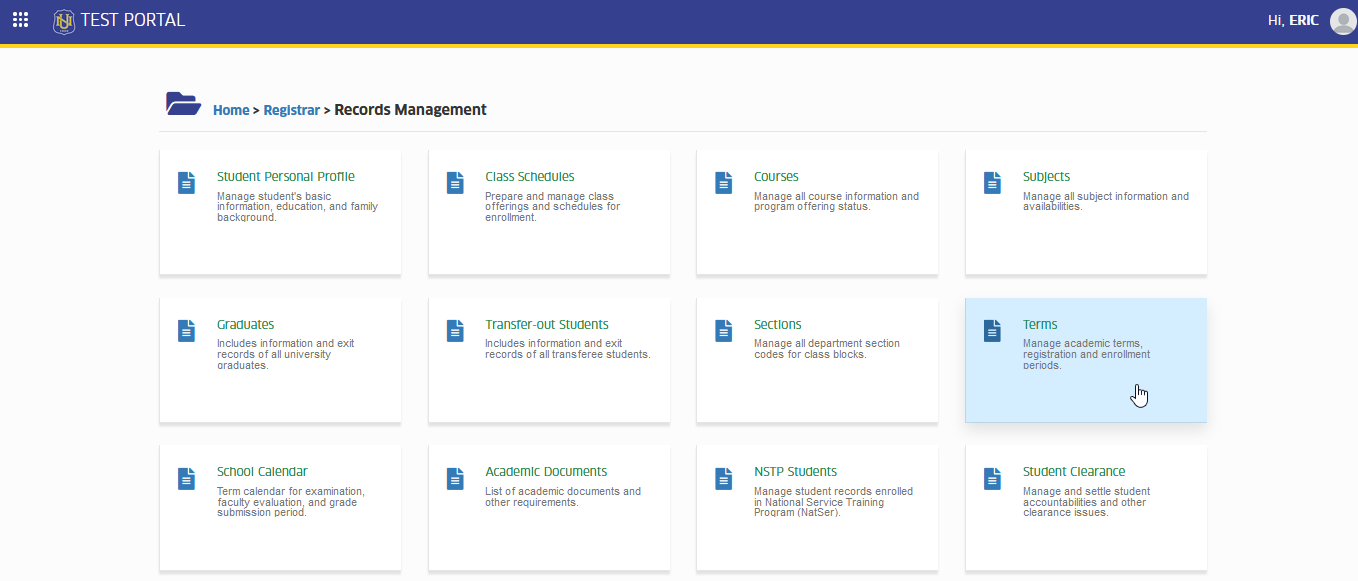Click the university logo beside TEST PORTAL
1358x581 pixels.
coord(64,20)
